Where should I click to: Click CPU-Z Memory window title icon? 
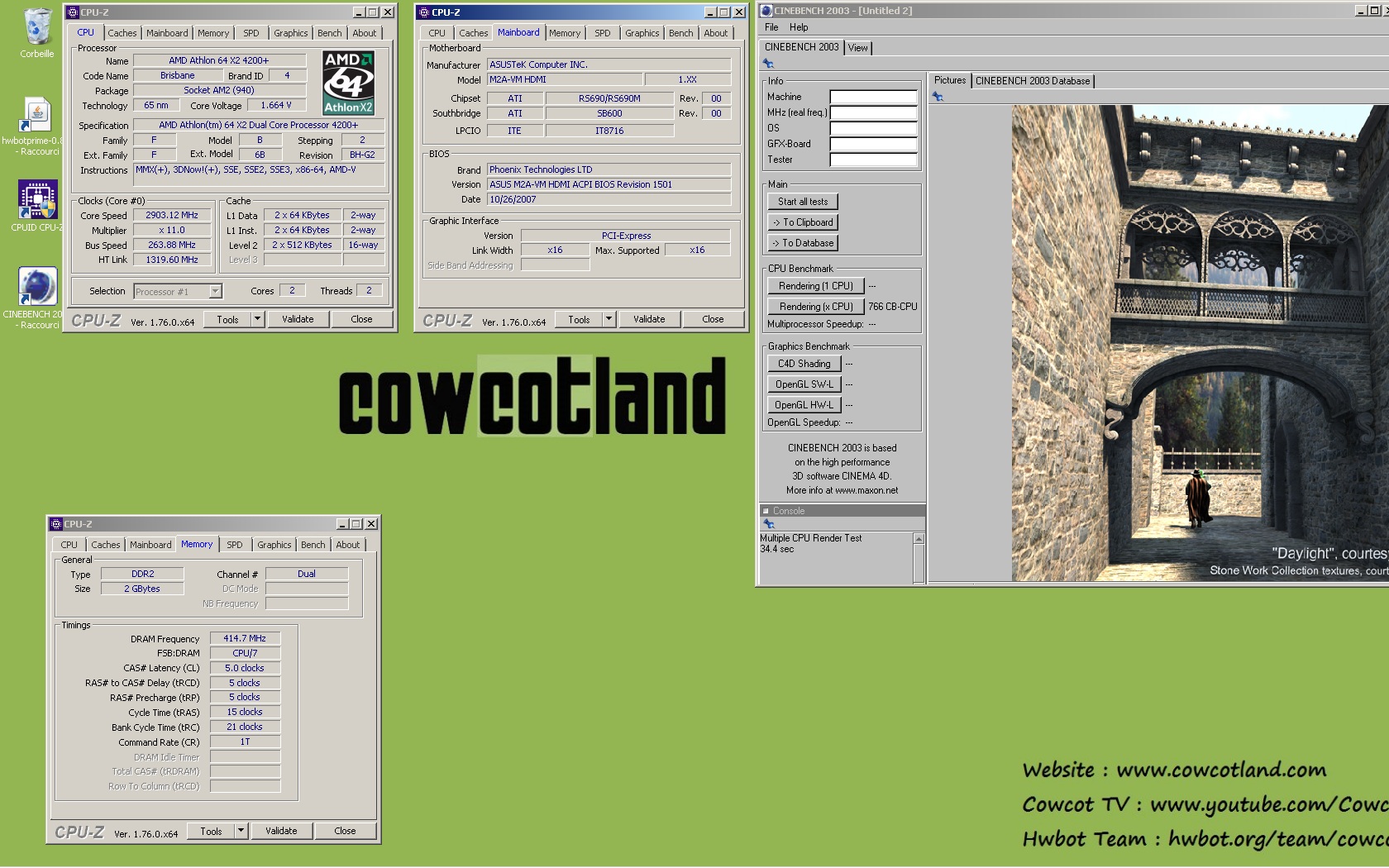[x=56, y=524]
